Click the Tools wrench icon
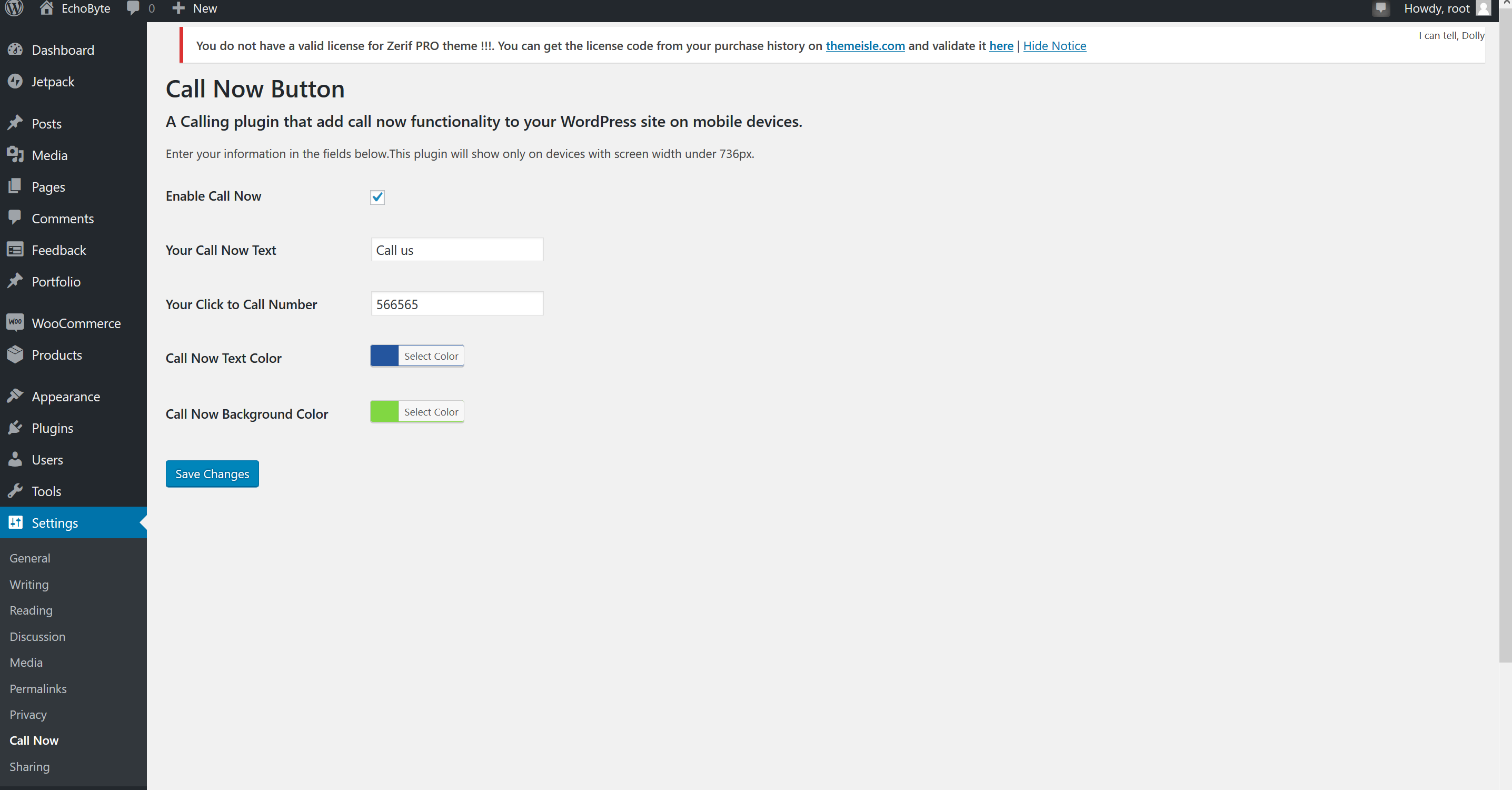 [15, 490]
